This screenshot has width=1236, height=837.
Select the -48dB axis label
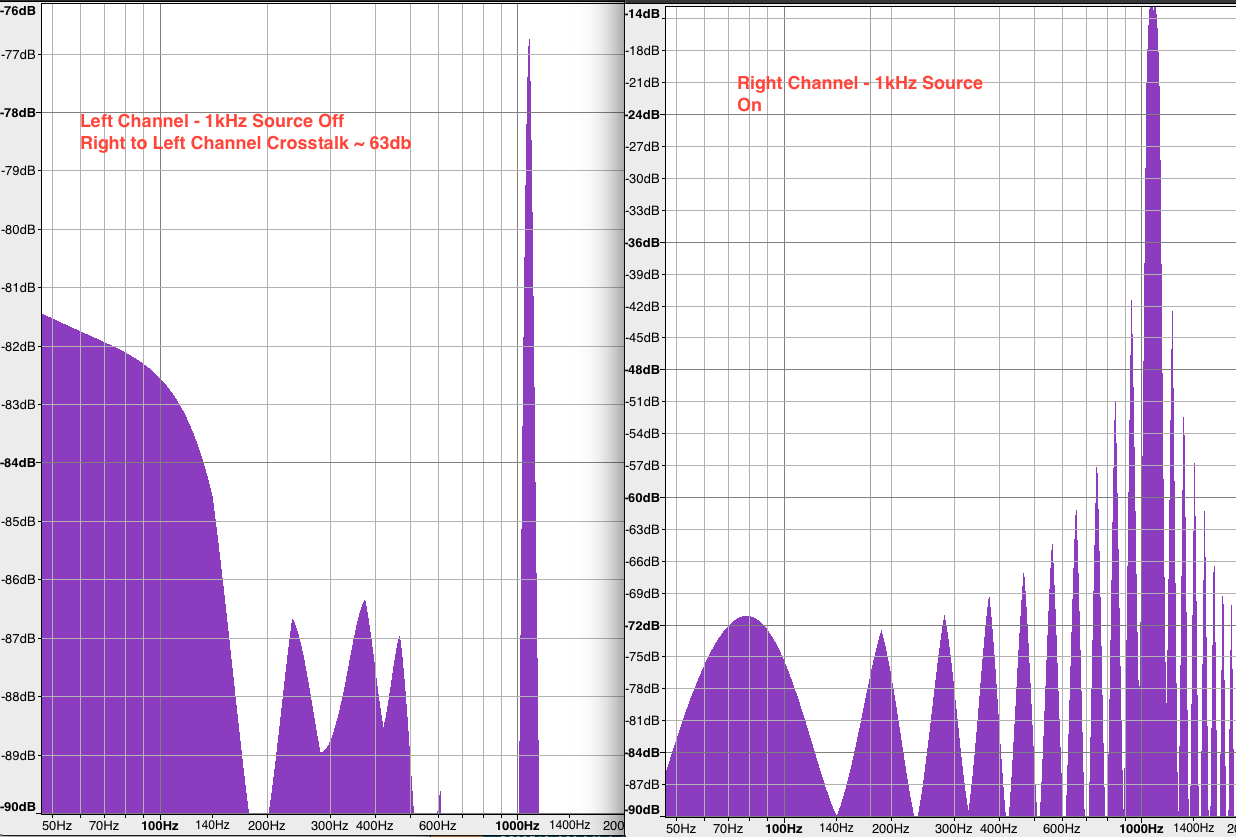(642, 369)
